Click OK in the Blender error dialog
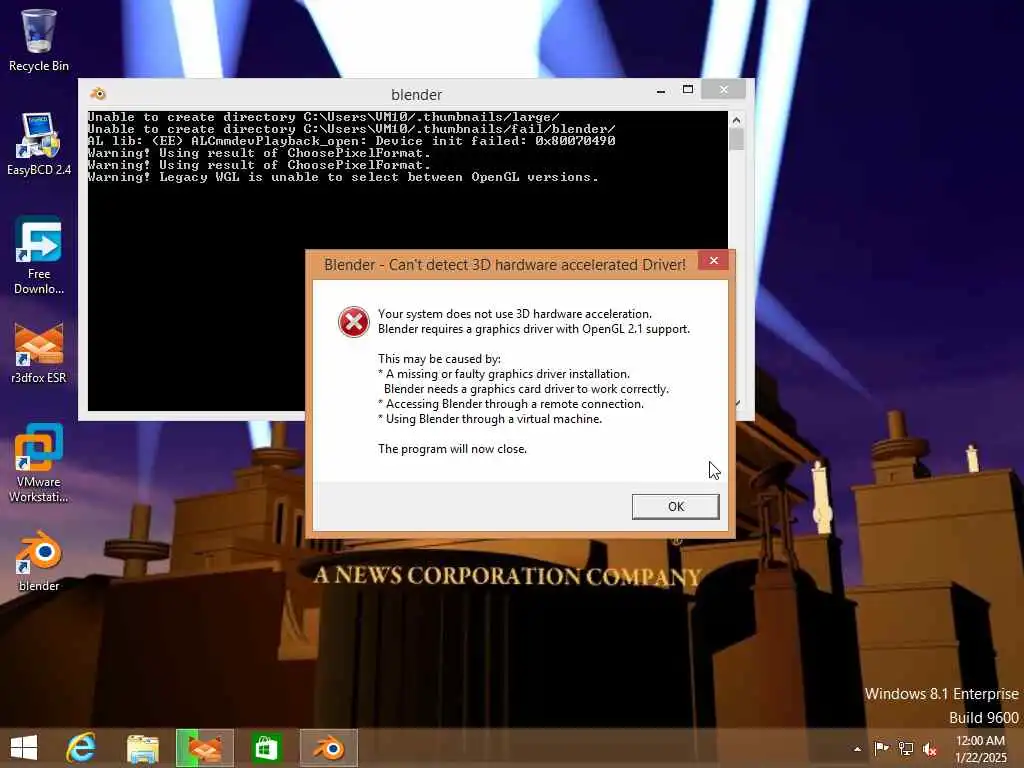Image resolution: width=1024 pixels, height=768 pixels. coord(675,506)
